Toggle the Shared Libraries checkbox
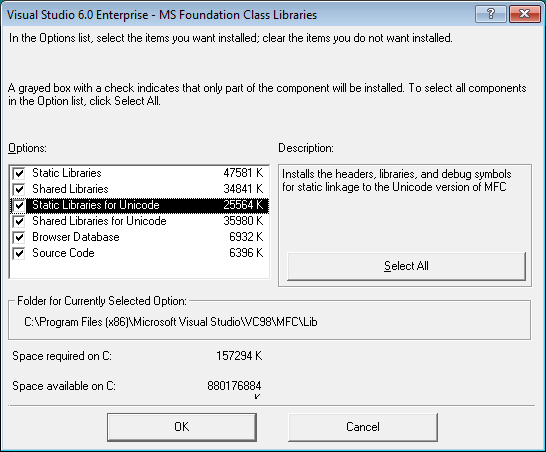This screenshot has height=452, width=546. click(x=19, y=189)
